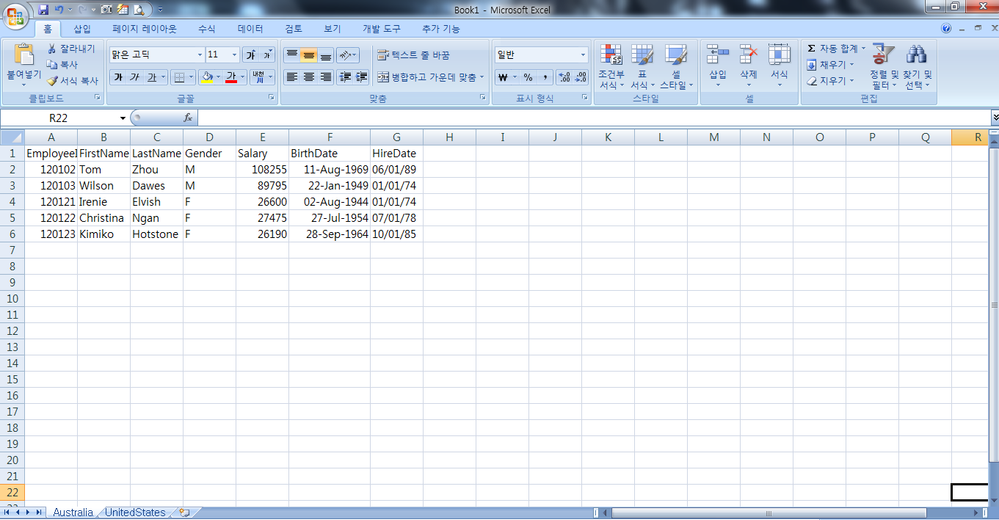Toggle align text right
Screen dimensions: 999x520
tap(326, 77)
